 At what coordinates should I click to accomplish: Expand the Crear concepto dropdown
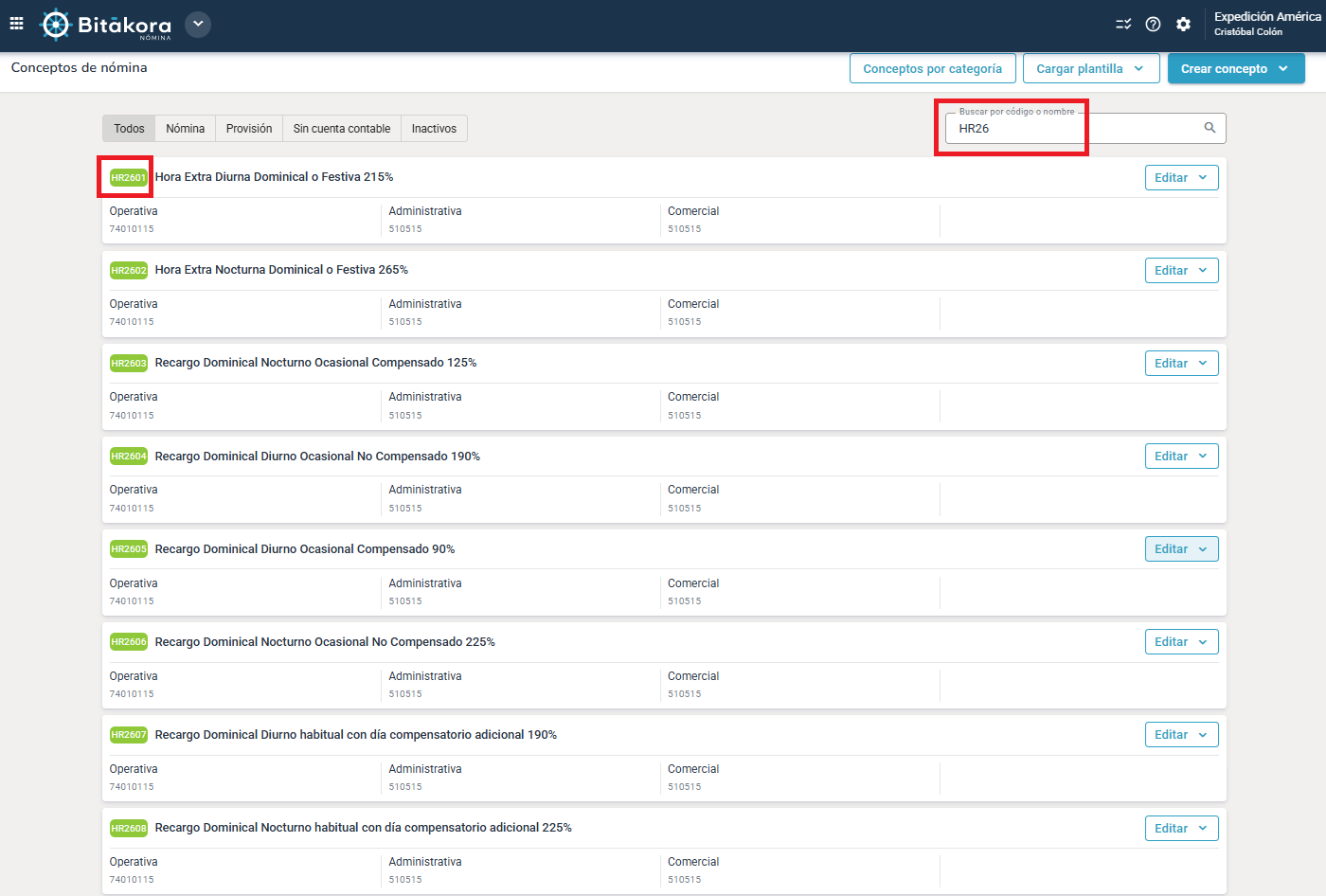pyautogui.click(x=1236, y=68)
